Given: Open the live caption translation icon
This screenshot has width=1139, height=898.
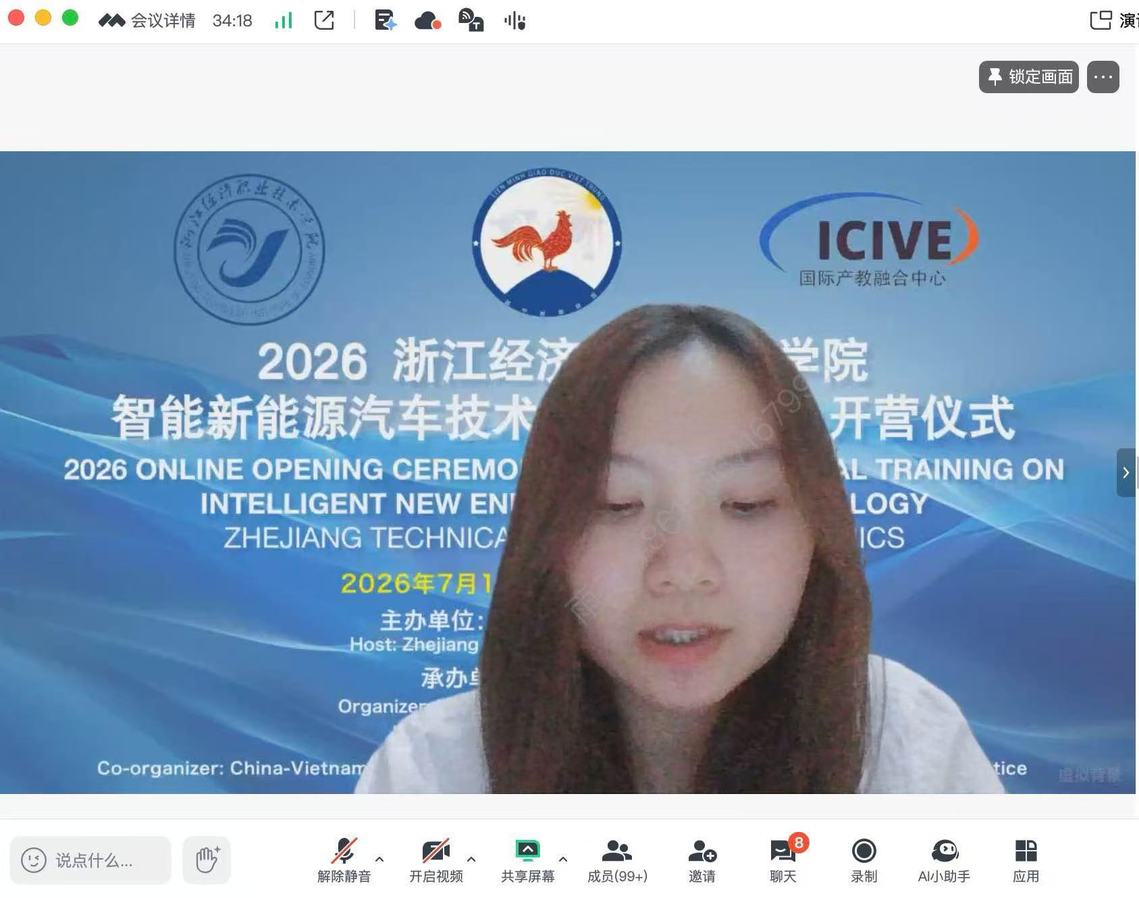Looking at the screenshot, I should 471,20.
